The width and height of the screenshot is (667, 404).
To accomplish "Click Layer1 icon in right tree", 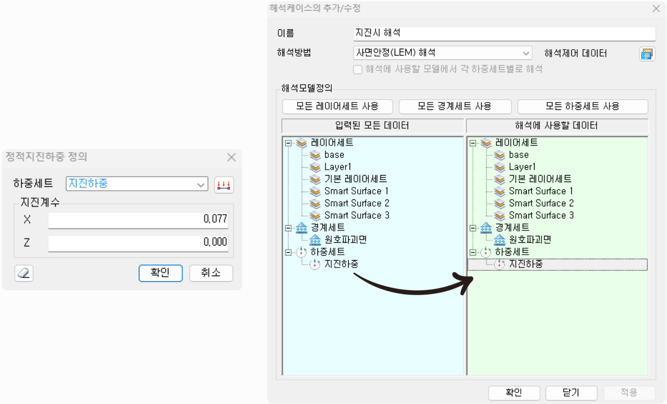I will pyautogui.click(x=499, y=167).
